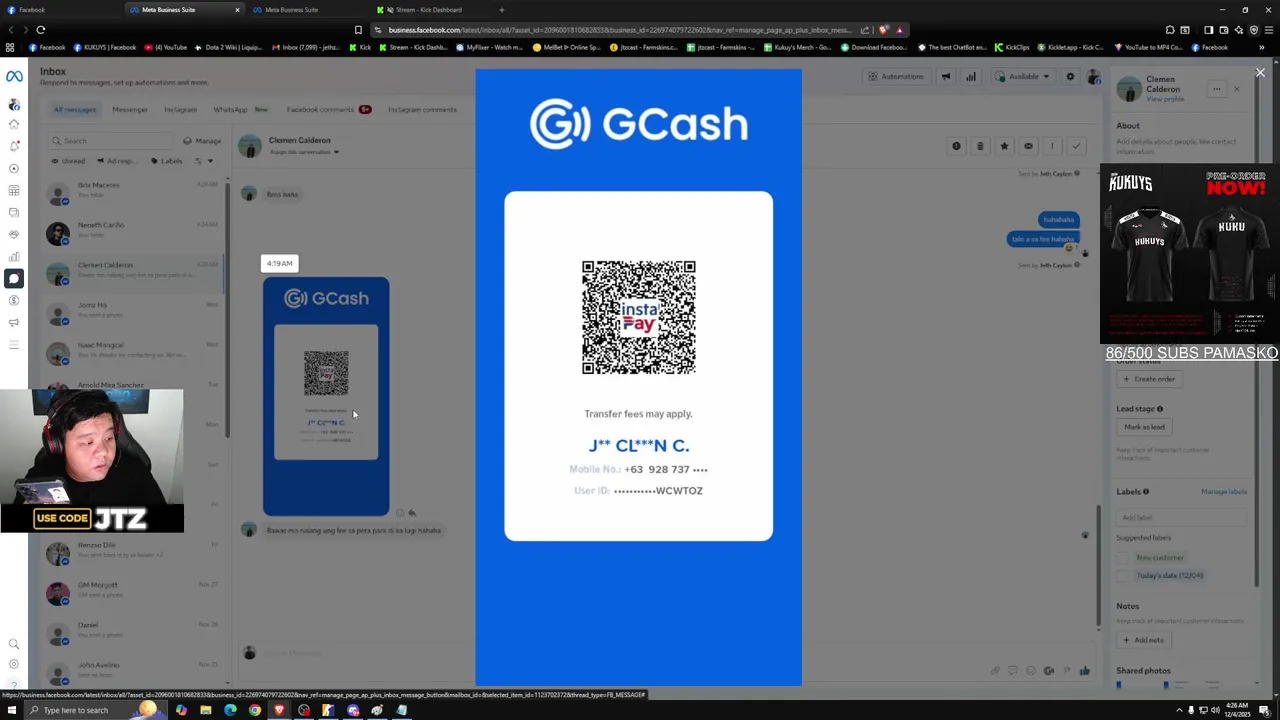Click the Automations button

[896, 77]
